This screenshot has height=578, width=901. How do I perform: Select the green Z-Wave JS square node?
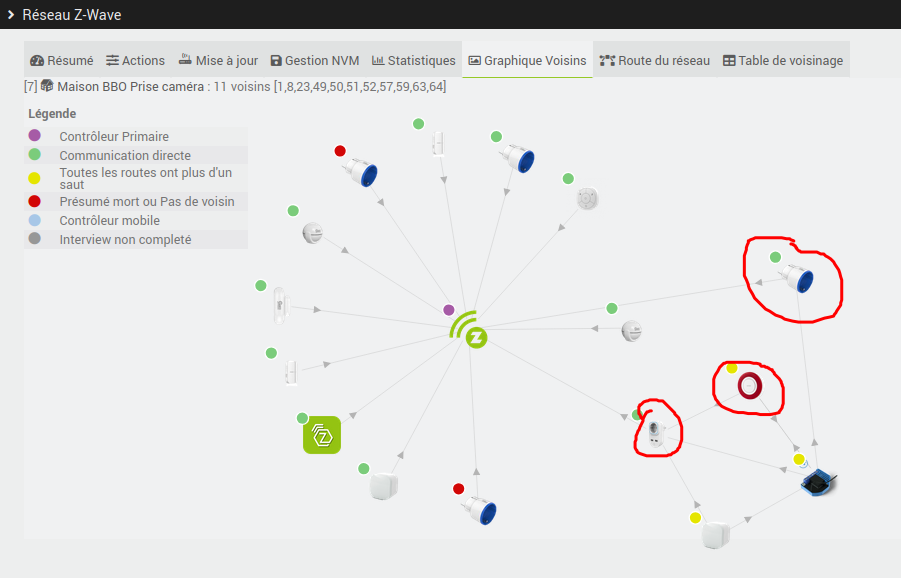322,435
